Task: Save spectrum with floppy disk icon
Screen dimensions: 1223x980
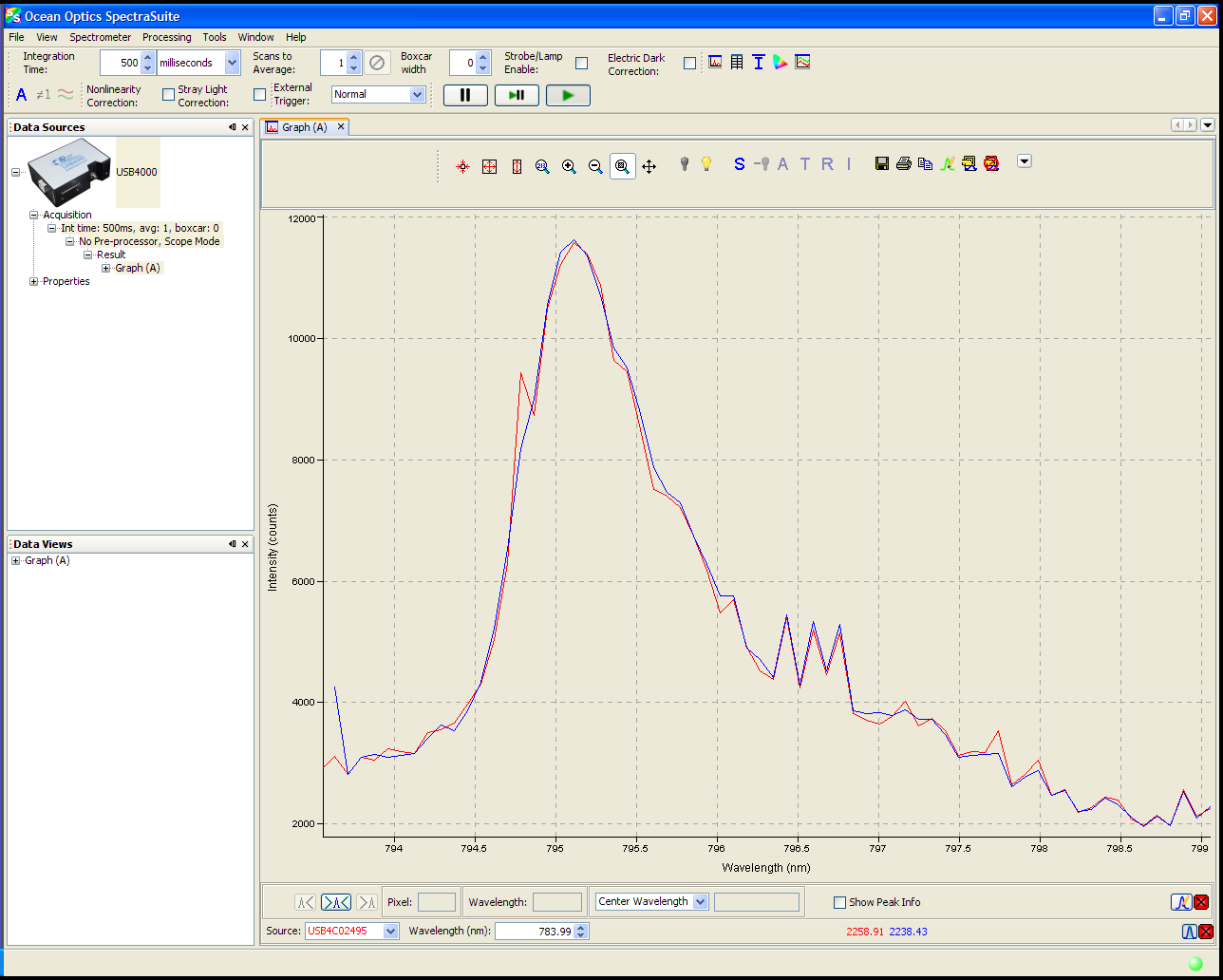Action: [x=882, y=163]
